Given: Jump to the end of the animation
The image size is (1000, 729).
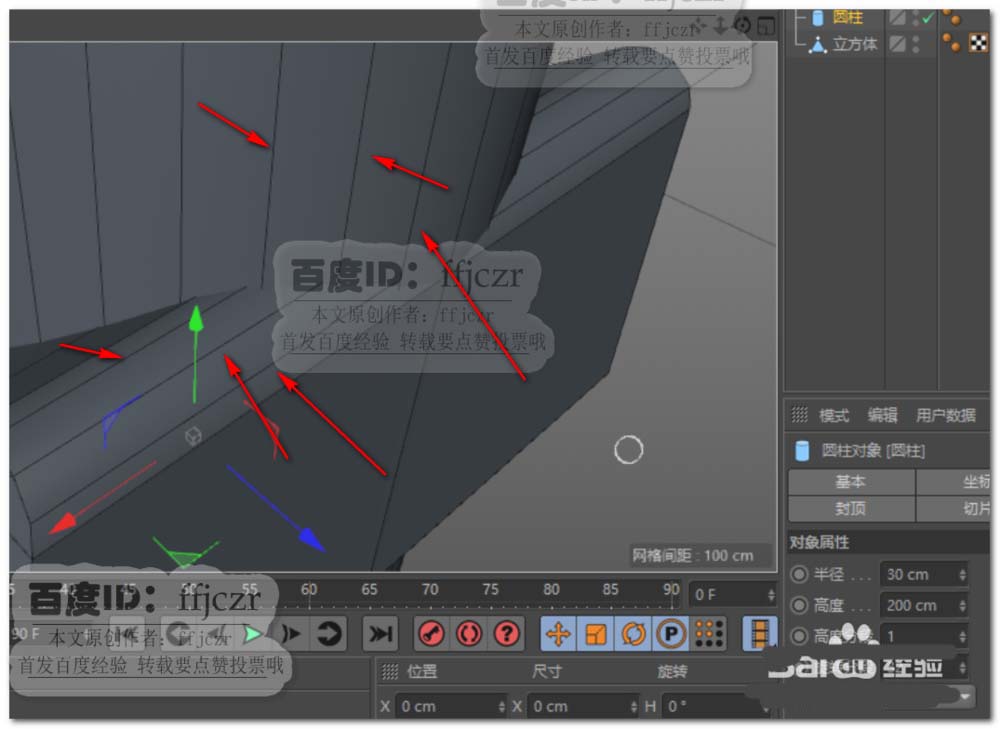Looking at the screenshot, I should [381, 634].
